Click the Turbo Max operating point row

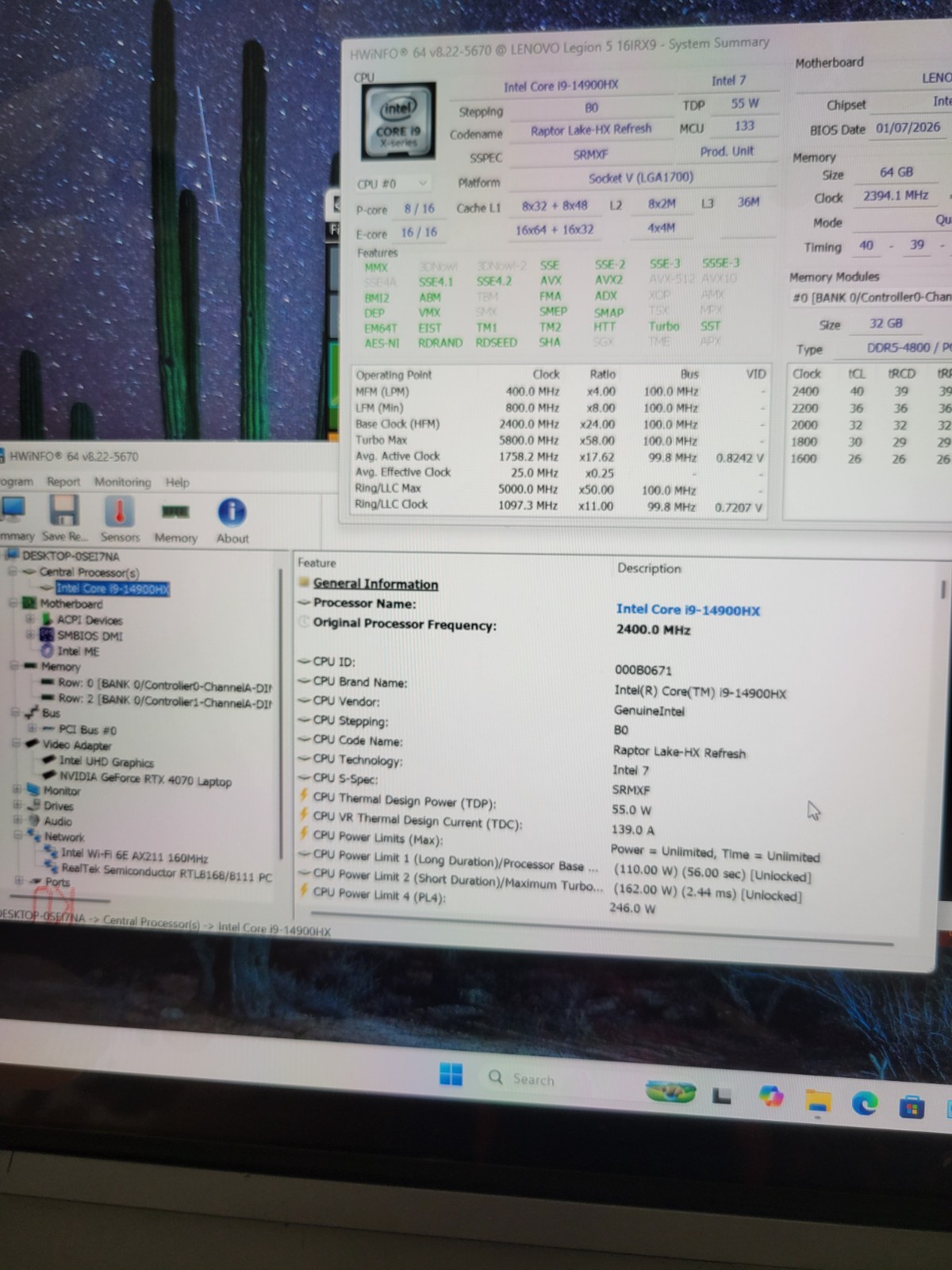[x=560, y=440]
